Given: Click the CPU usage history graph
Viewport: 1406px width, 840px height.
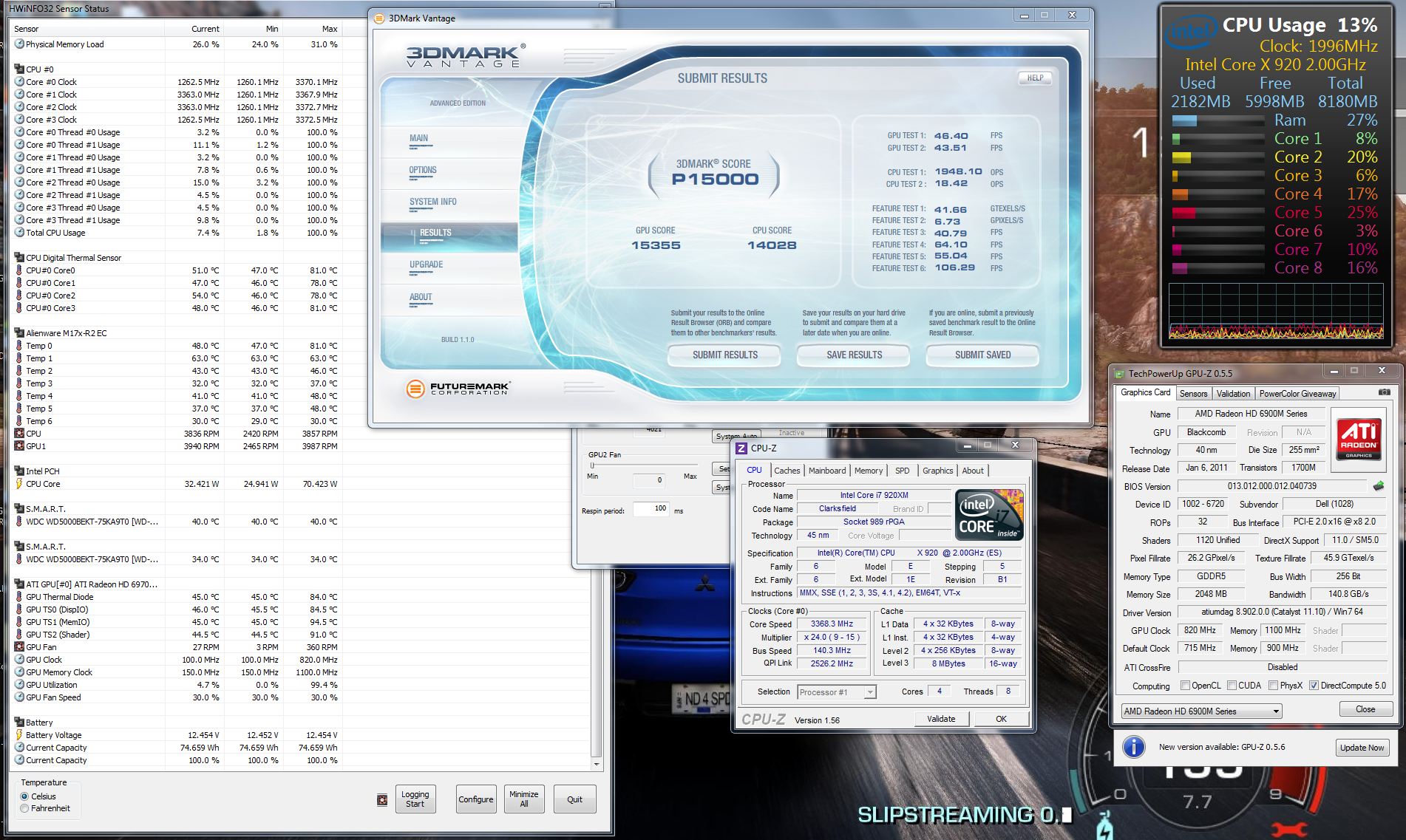Looking at the screenshot, I should (1276, 311).
